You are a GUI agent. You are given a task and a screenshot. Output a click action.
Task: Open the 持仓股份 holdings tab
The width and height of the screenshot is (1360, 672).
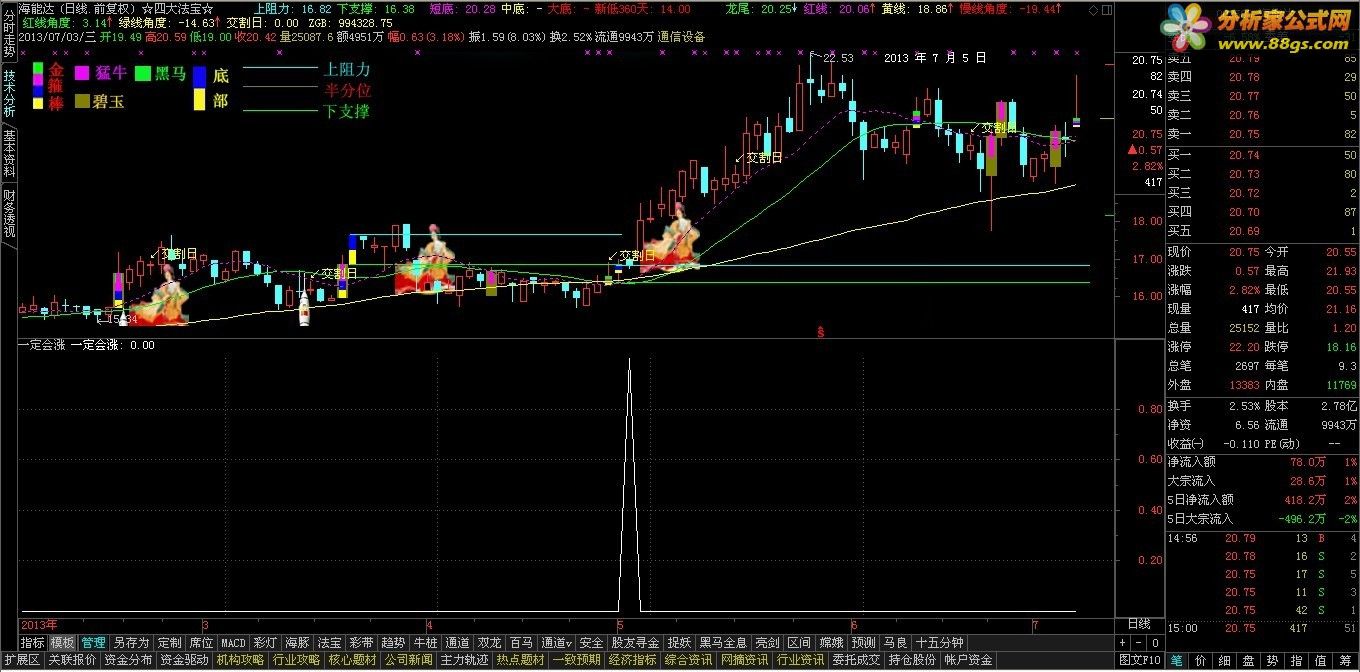(x=912, y=660)
